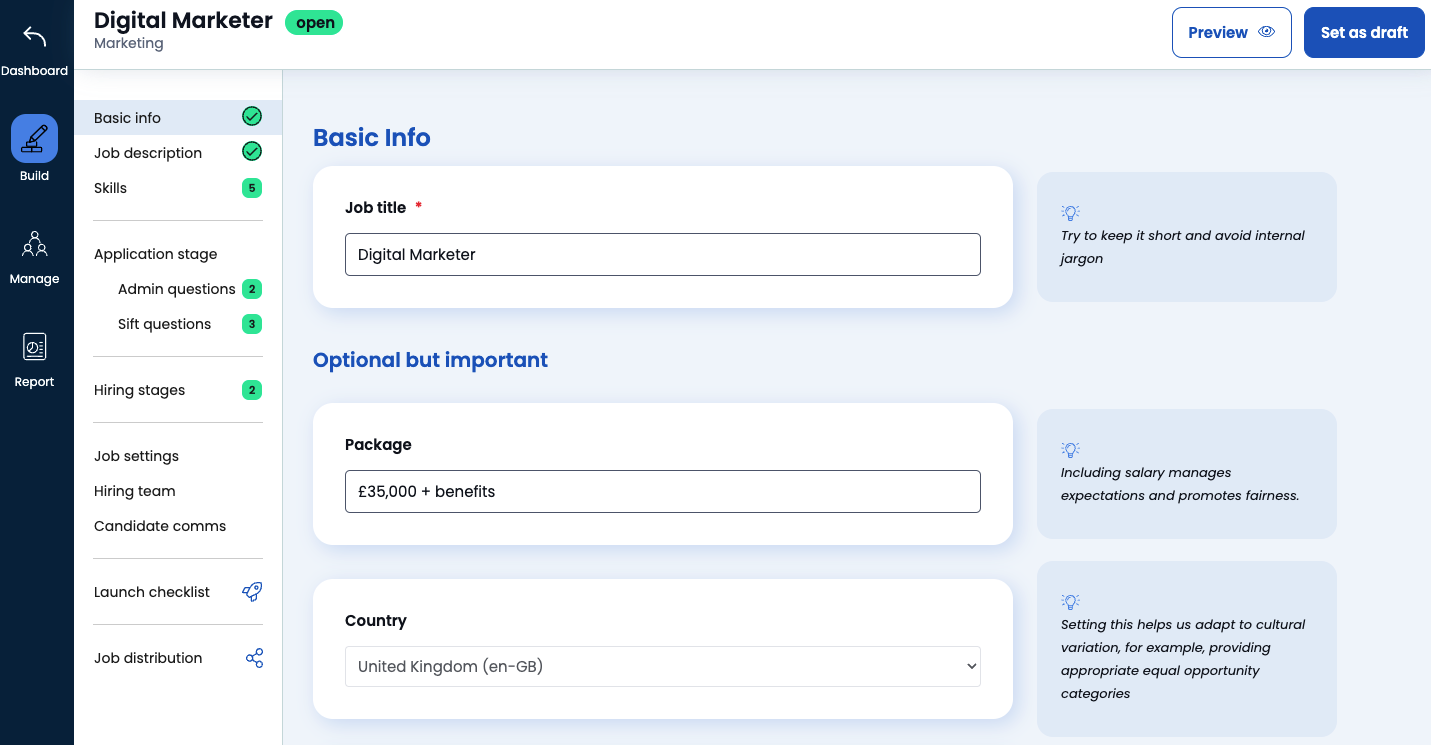This screenshot has height=745, width=1431.
Task: Click the lightbulb icon on the Package tip
Action: pos(1070,448)
